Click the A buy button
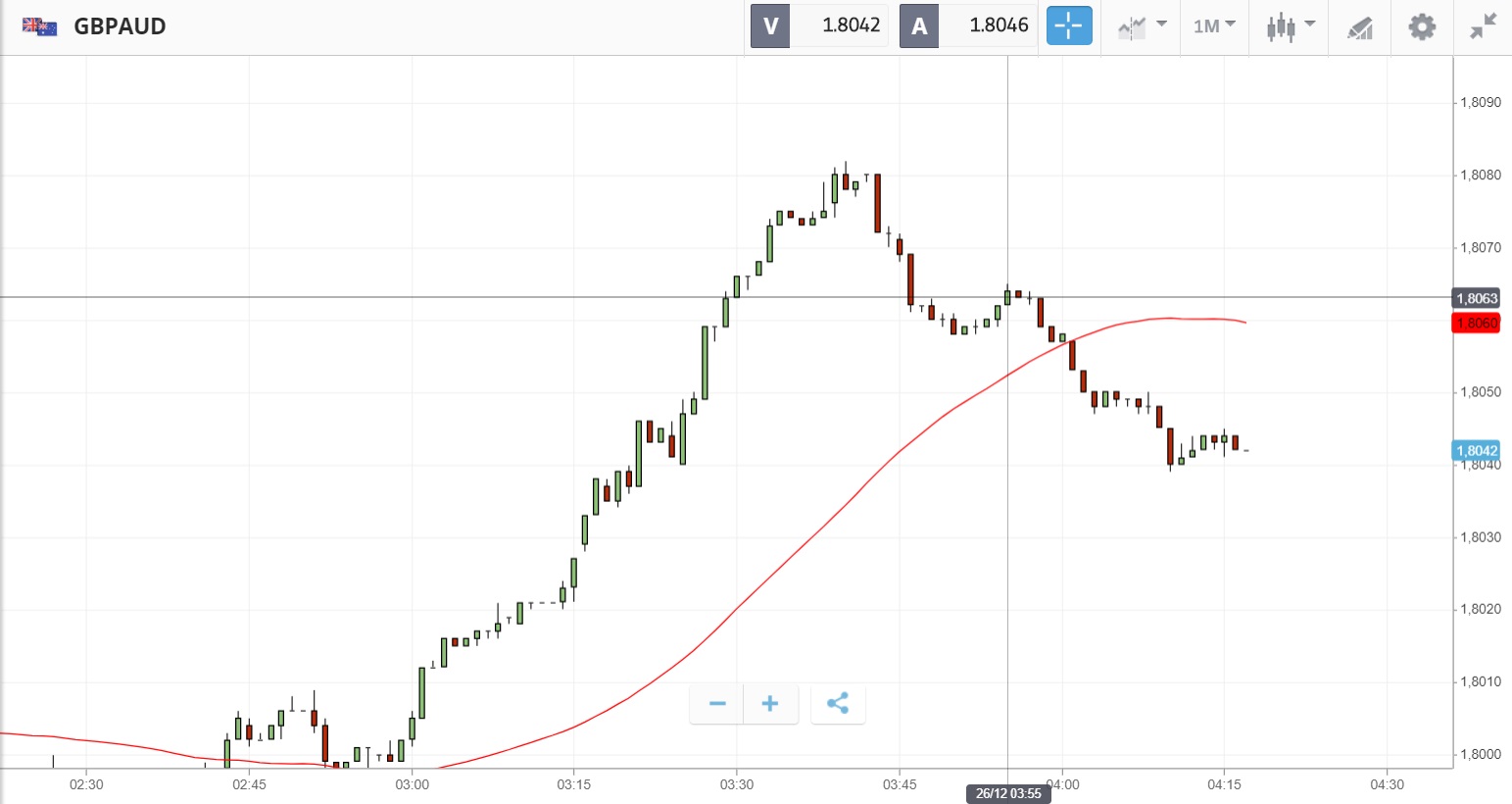 coord(919,26)
